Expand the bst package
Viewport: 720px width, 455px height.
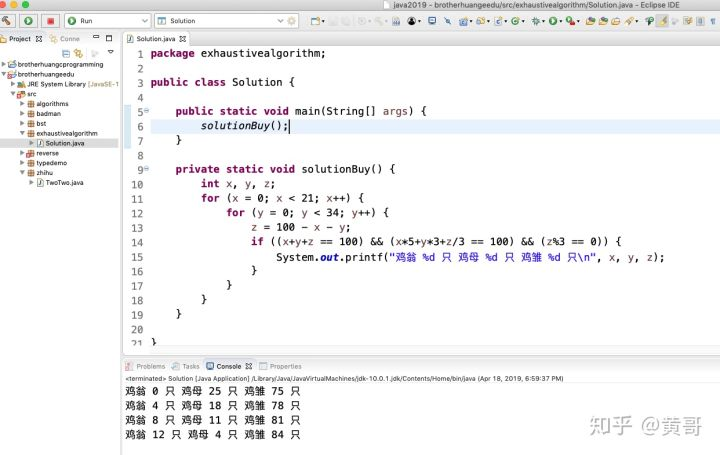(22, 124)
